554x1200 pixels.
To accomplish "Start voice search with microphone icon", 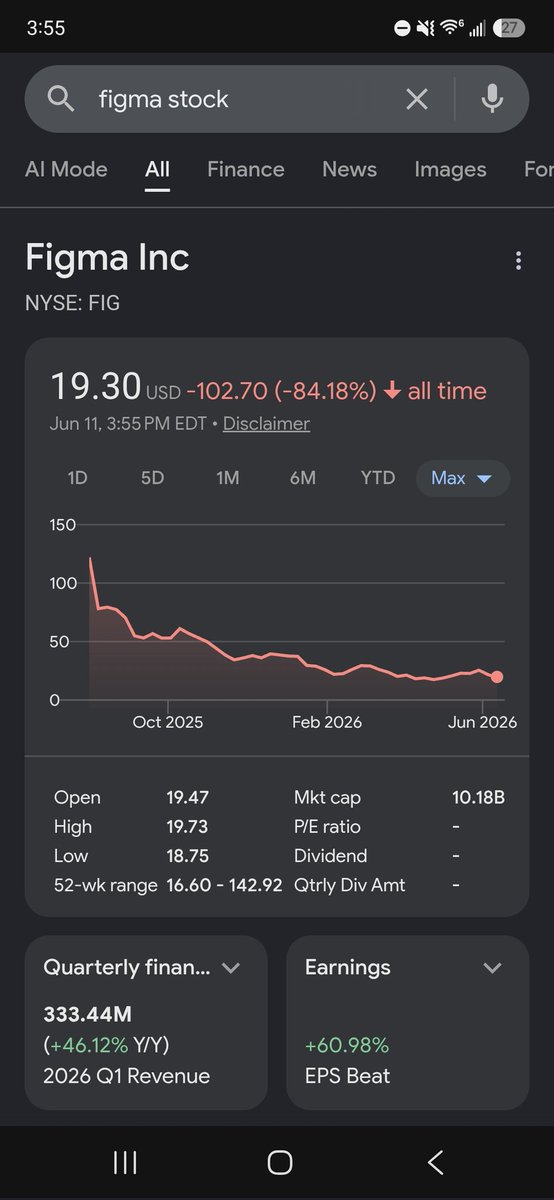I will point(491,98).
